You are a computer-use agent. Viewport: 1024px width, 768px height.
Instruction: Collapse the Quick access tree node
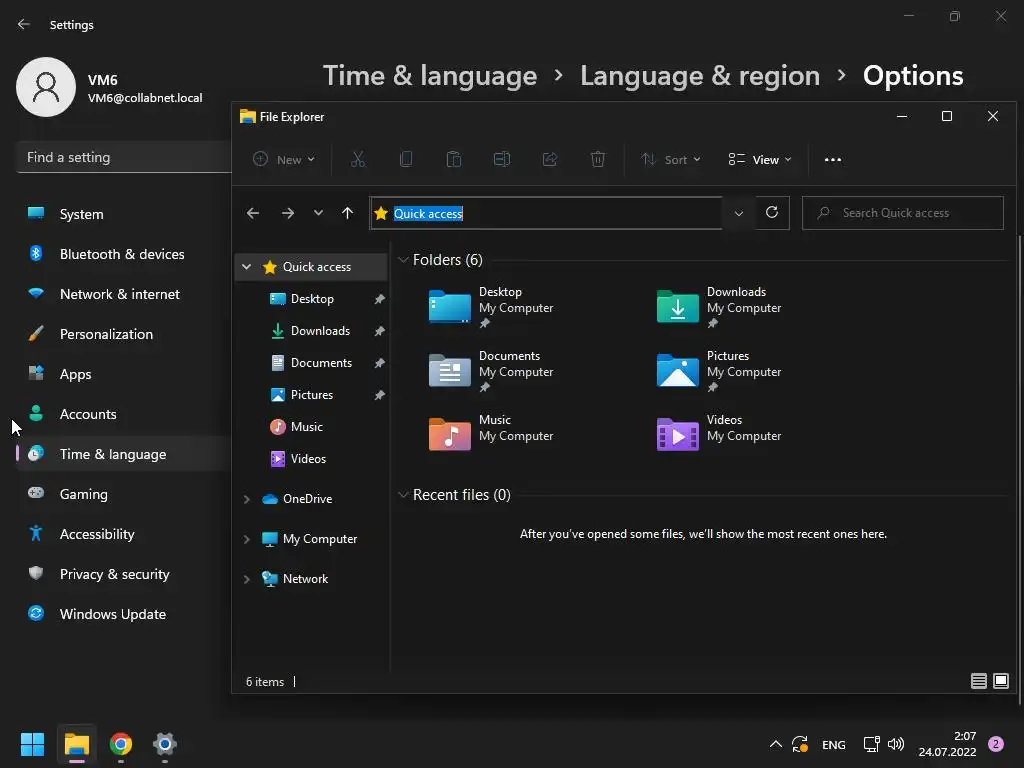pyautogui.click(x=246, y=266)
